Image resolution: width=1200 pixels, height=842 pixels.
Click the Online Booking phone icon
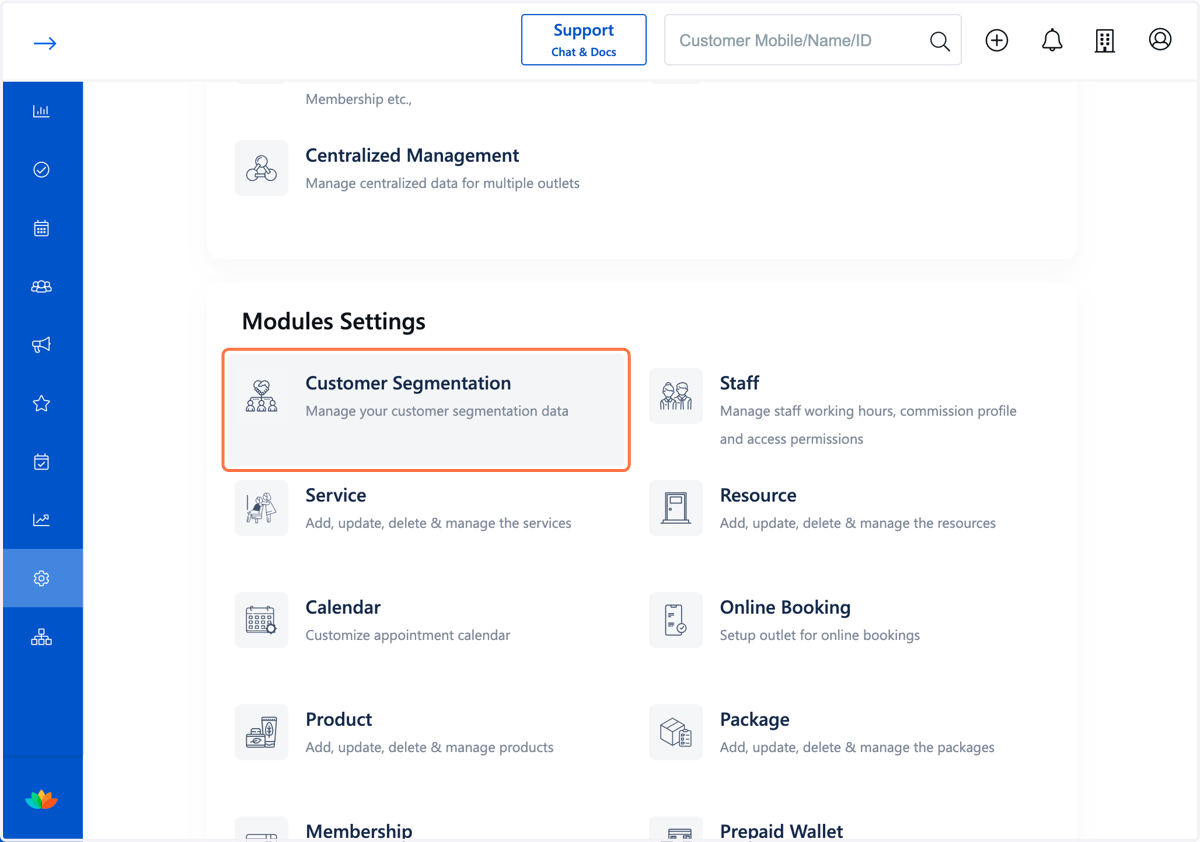tap(676, 620)
